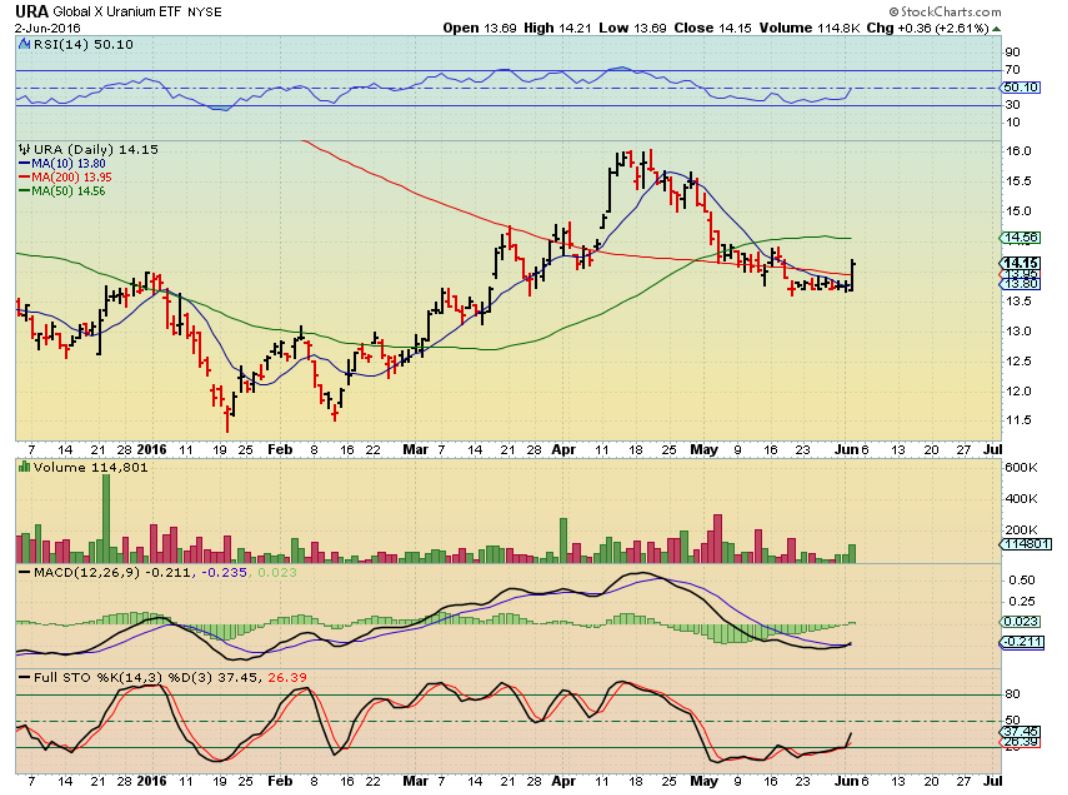
Task: Click the MACD(12,26,9) -0.211 label
Action: [112, 572]
